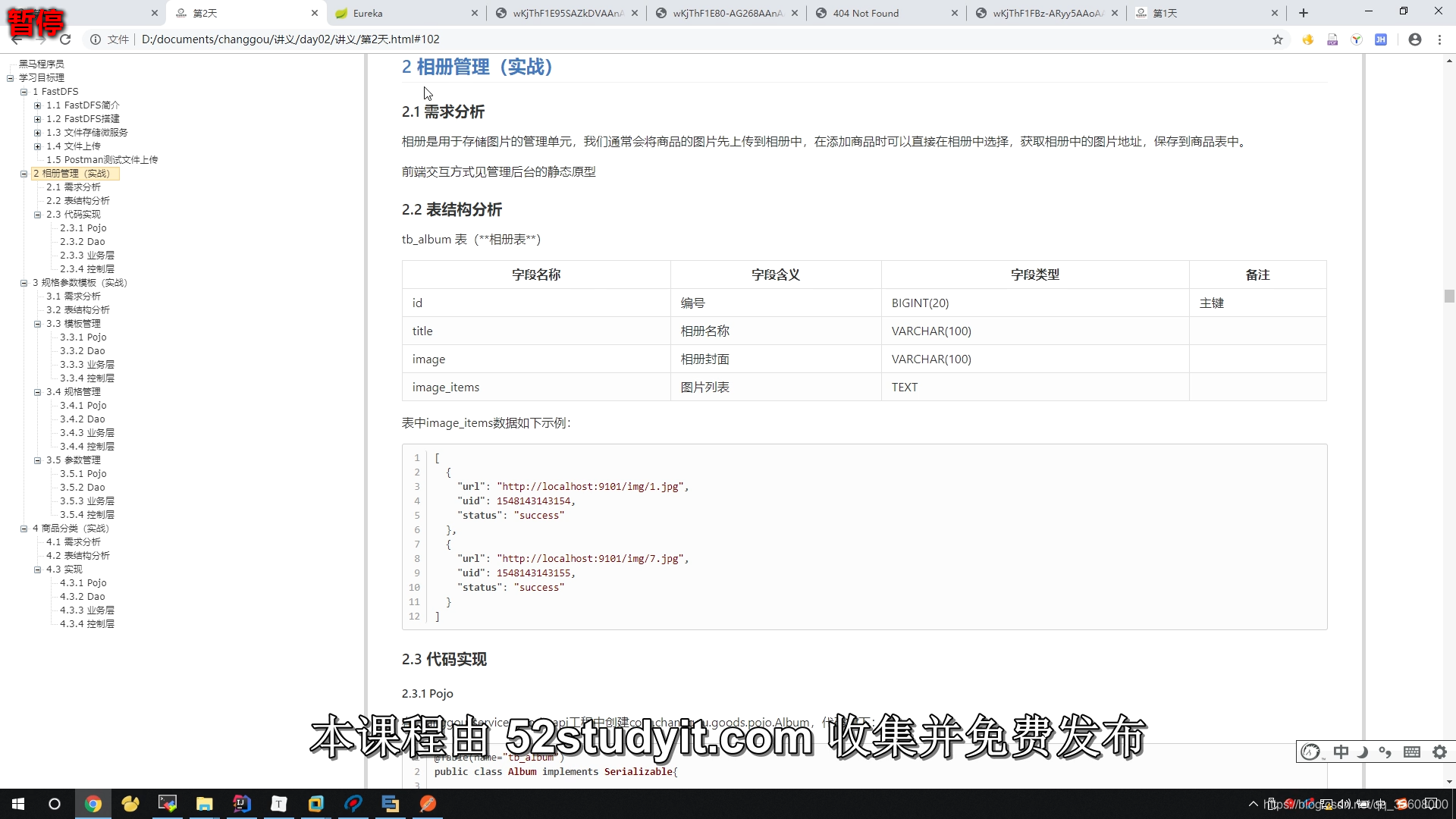Open File Explorer from the taskbar
Screen dimensions: 1456x819
pos(205,804)
